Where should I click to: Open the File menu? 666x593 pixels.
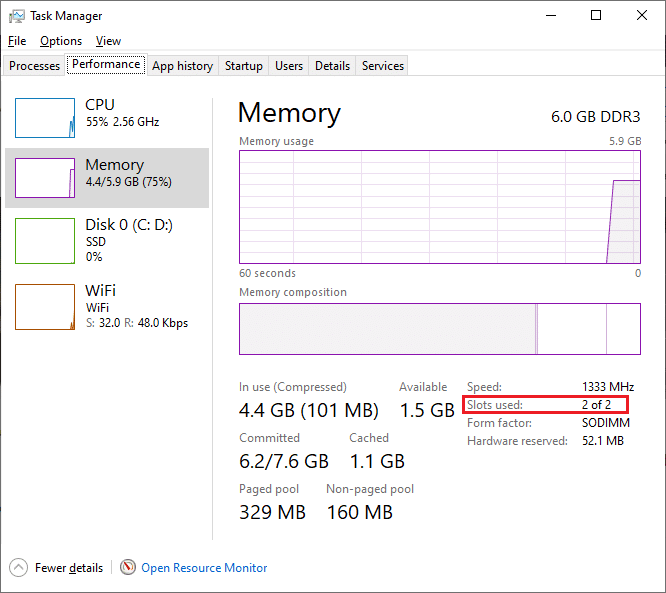(17, 41)
